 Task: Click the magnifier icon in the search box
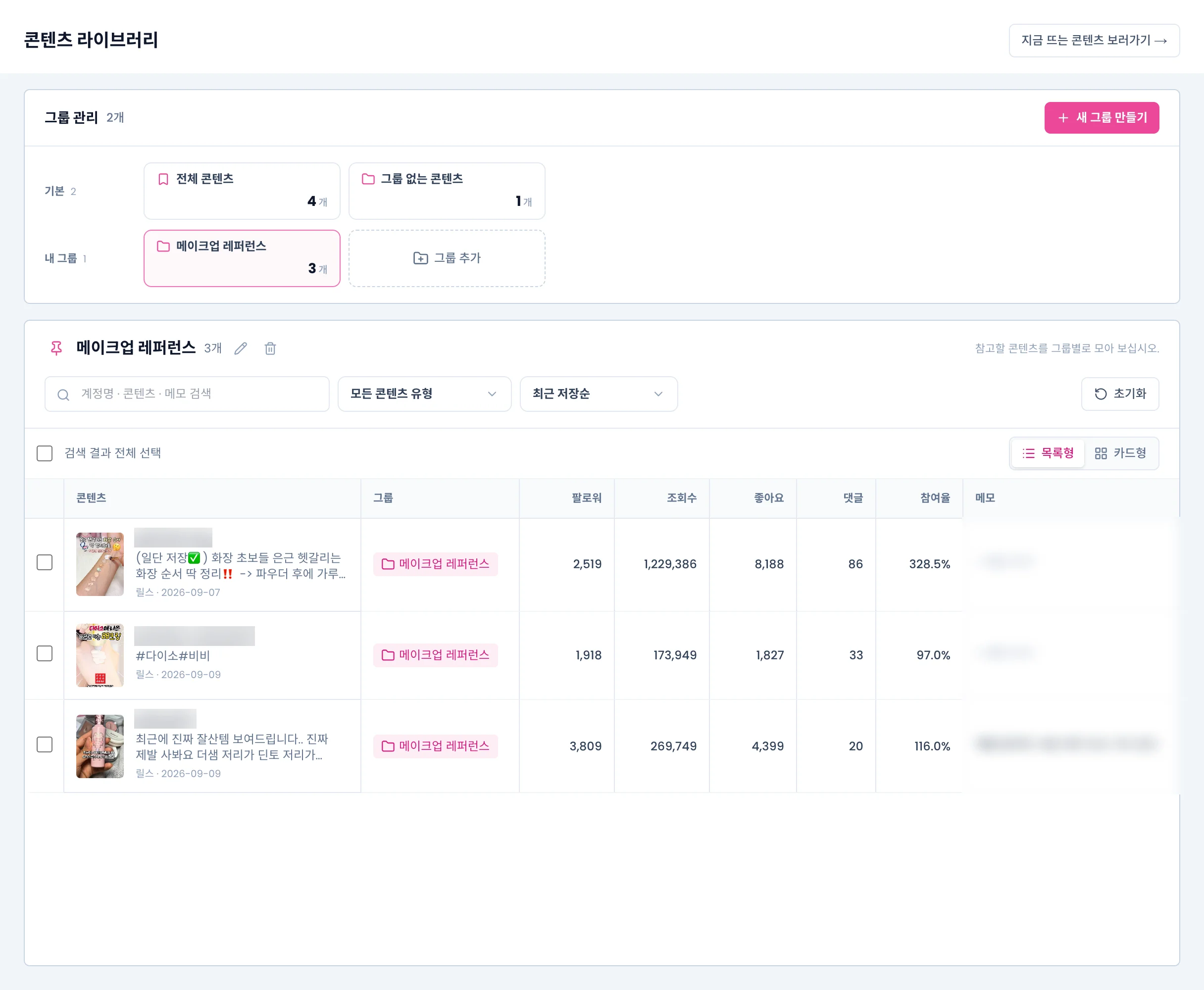coord(63,395)
